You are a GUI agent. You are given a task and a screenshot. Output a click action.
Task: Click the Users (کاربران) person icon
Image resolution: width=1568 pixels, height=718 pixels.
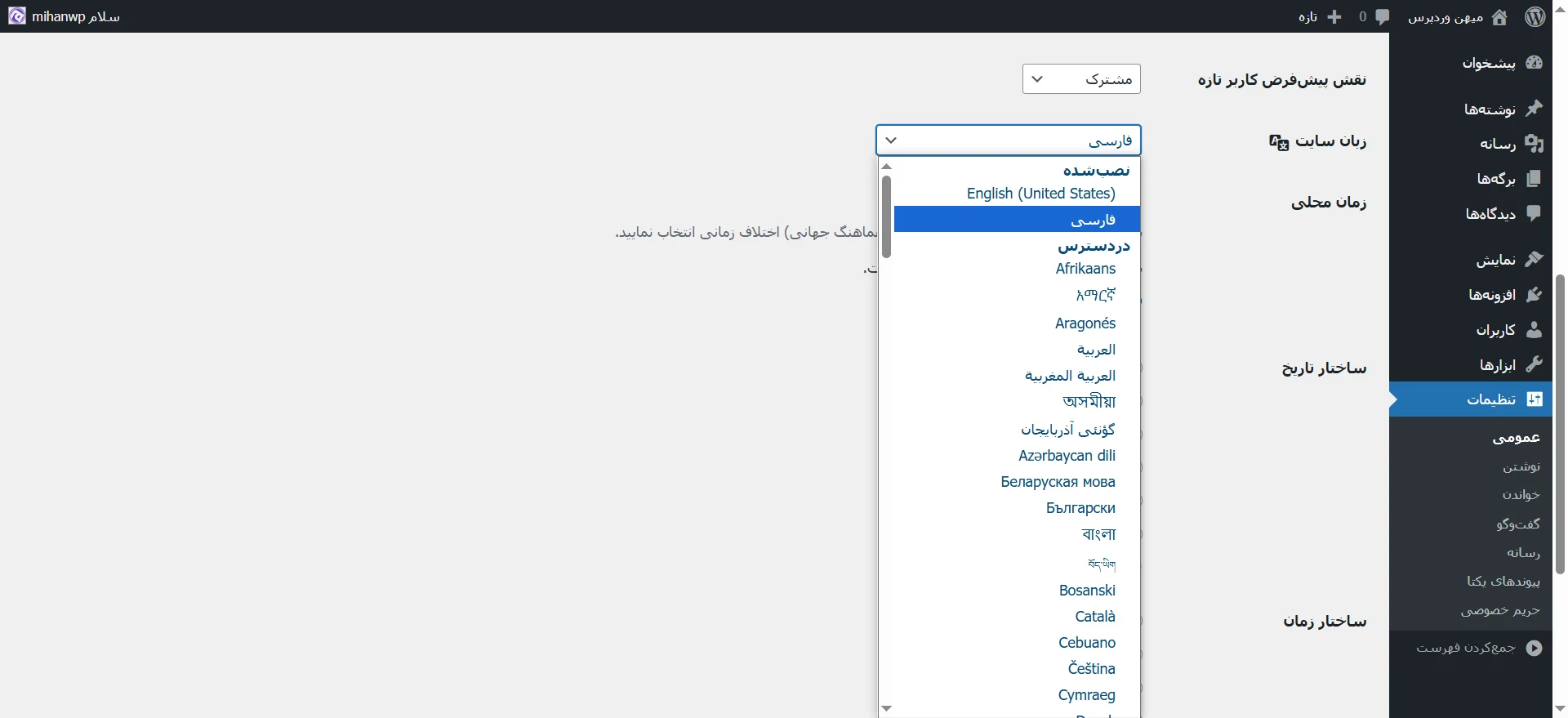(1535, 330)
